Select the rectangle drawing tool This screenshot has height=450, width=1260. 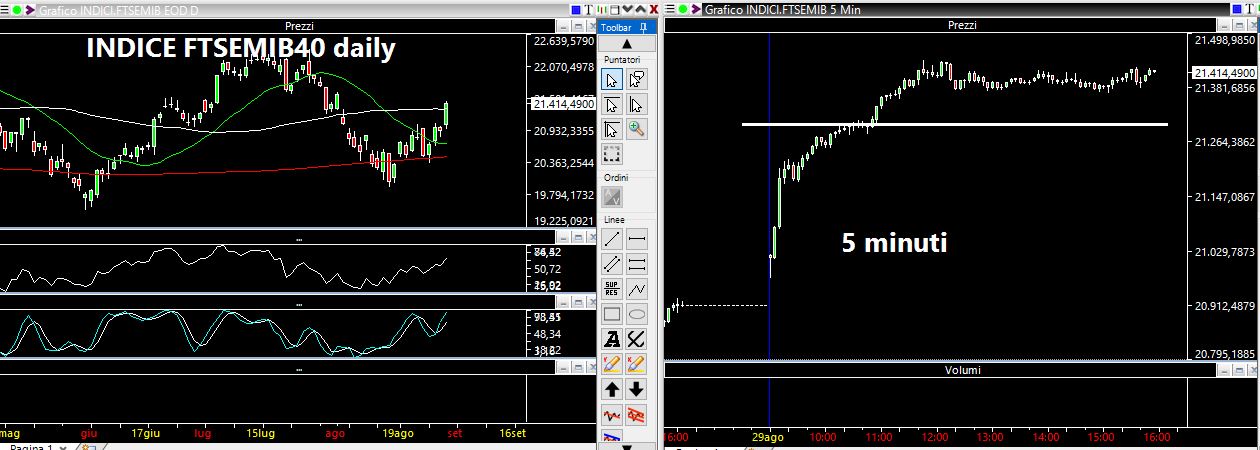(x=612, y=314)
